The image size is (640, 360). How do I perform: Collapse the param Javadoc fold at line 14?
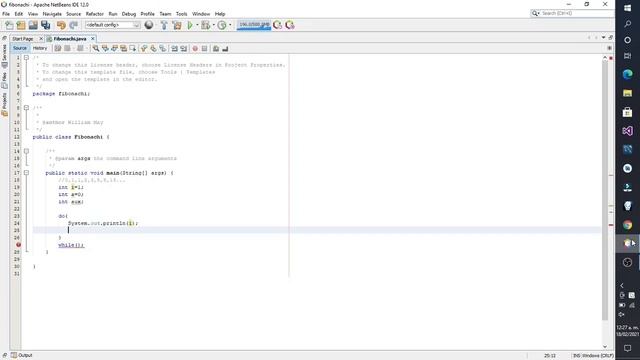coord(26,151)
